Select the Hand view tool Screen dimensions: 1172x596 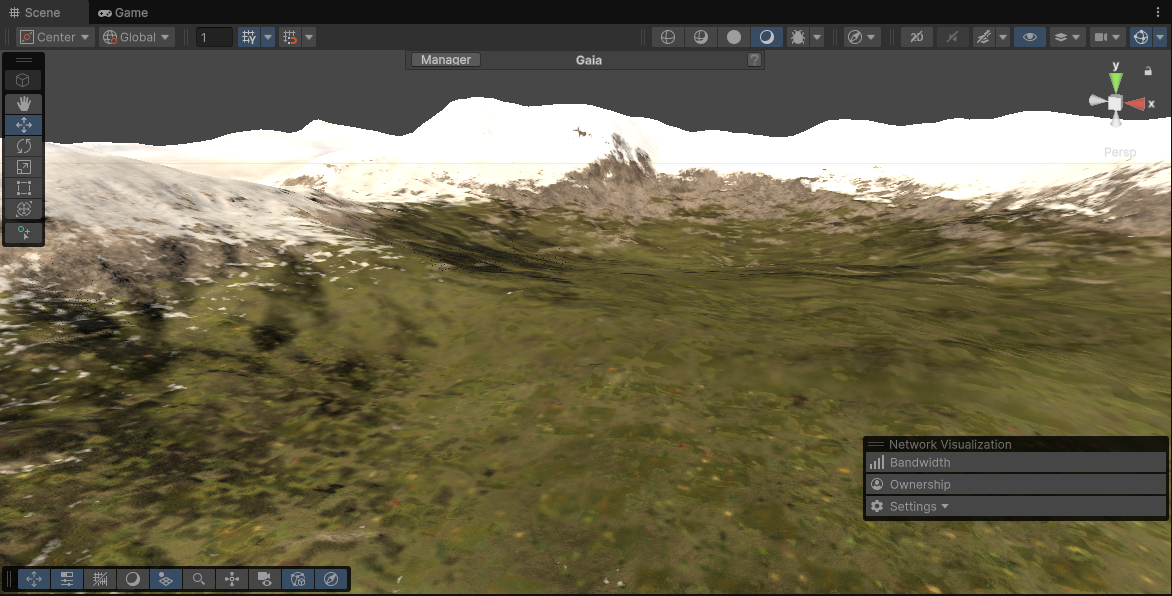point(23,103)
